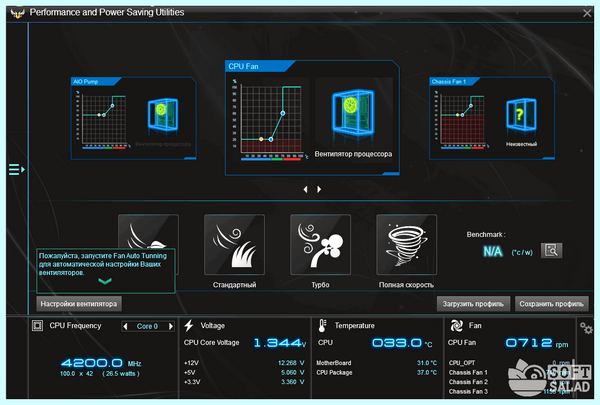Click the Fan spinner icon in status bar
Screen dimensions: 600x405
457,326
